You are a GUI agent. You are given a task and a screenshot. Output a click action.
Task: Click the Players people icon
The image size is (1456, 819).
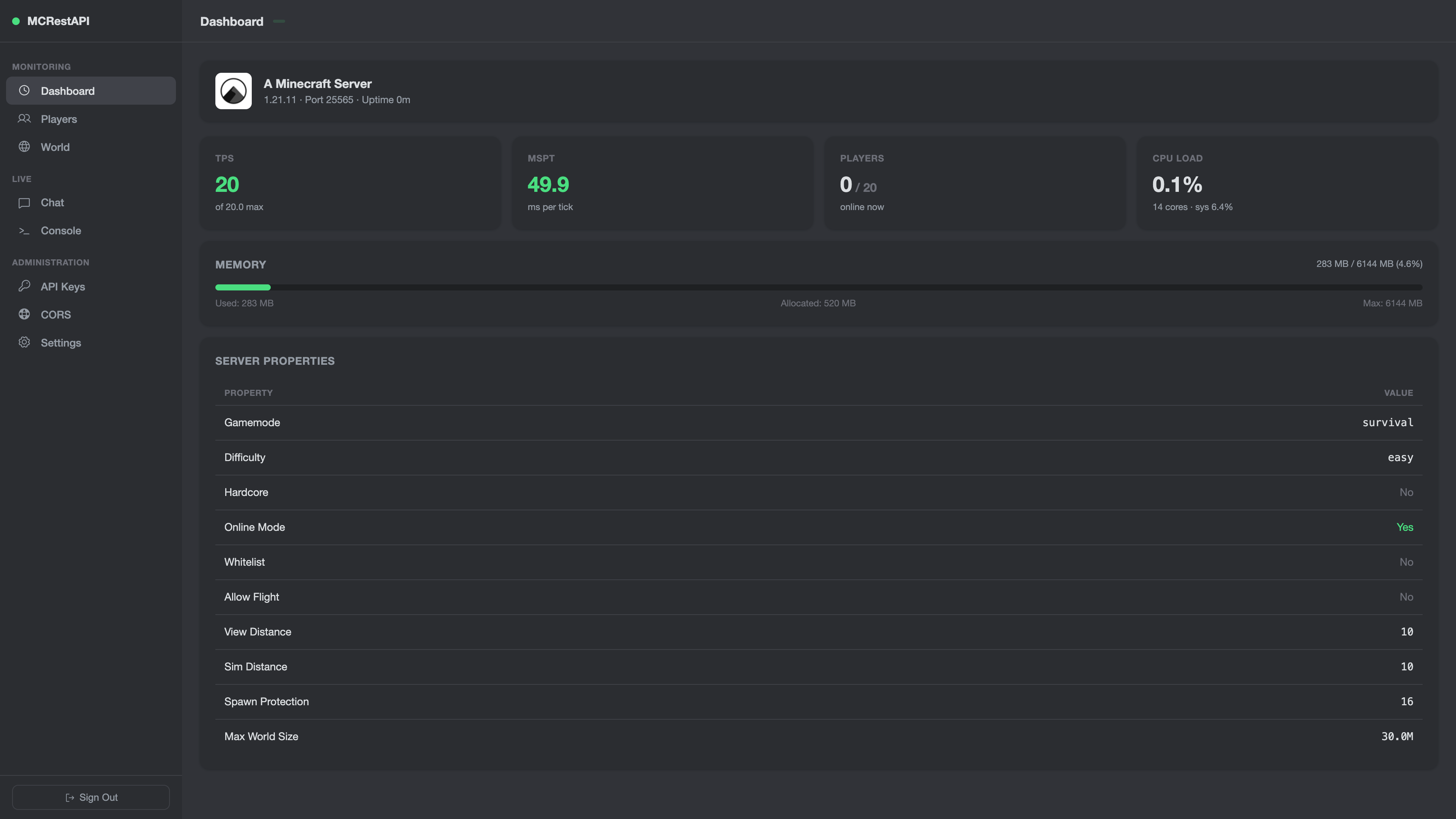[24, 119]
